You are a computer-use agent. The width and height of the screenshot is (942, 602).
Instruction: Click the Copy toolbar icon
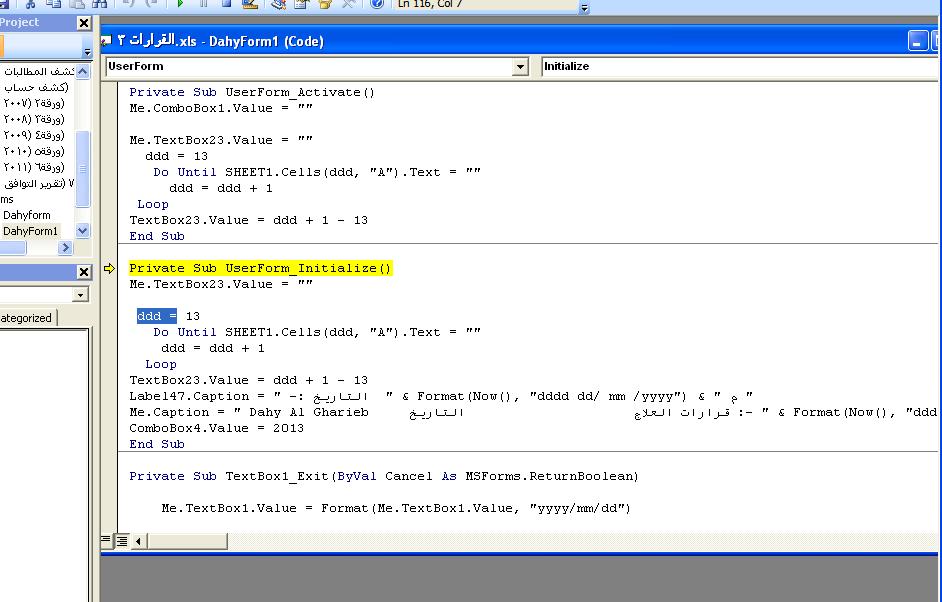[53, 4]
